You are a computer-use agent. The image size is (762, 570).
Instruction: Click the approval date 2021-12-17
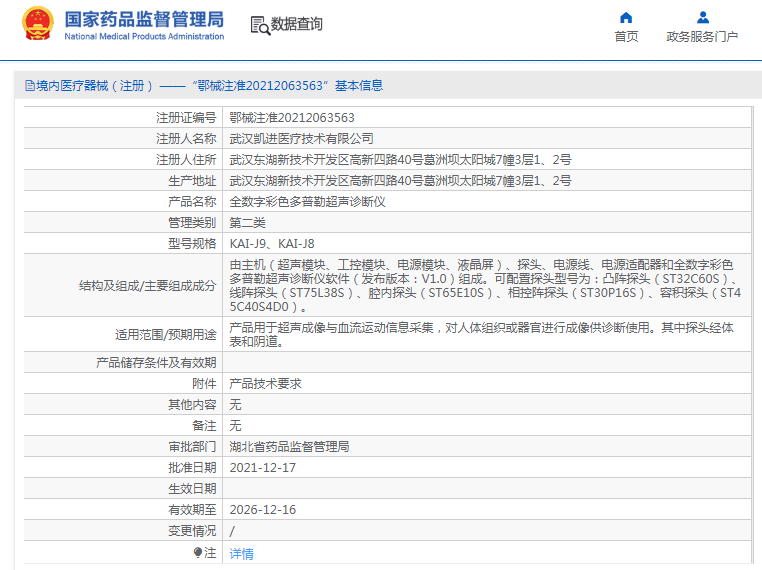point(263,467)
